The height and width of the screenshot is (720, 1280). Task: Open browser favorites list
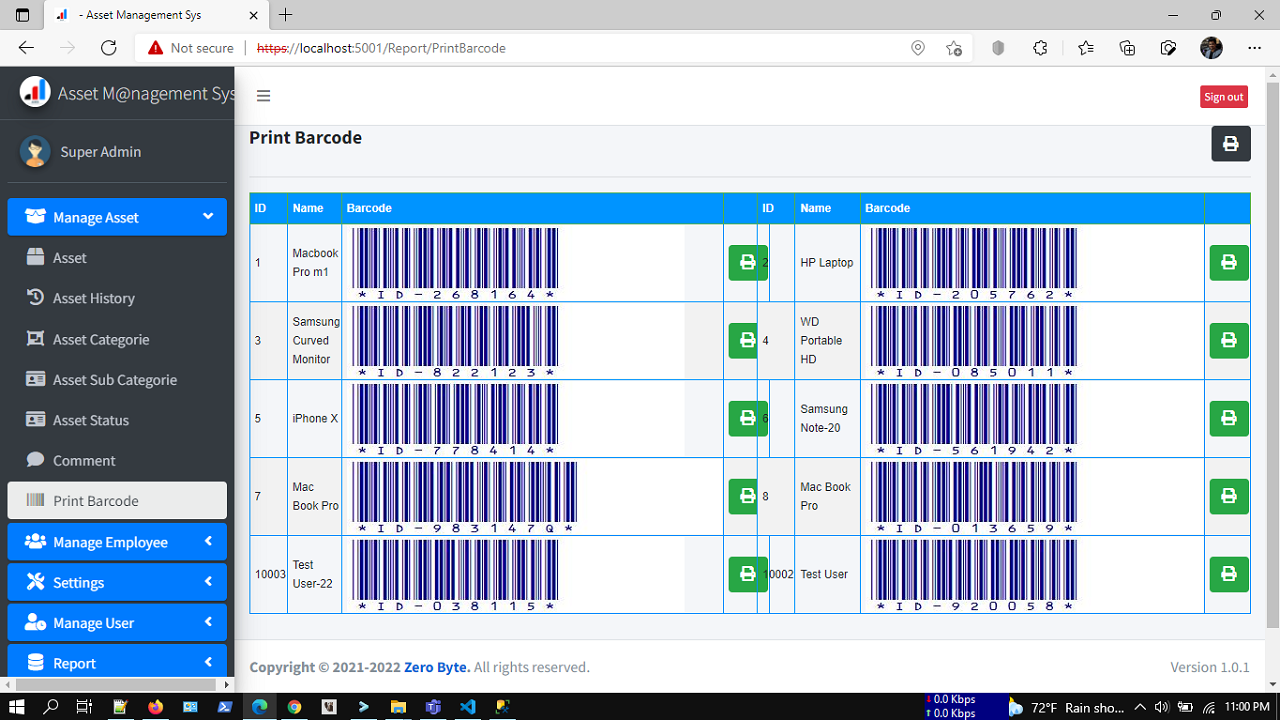coord(1086,48)
